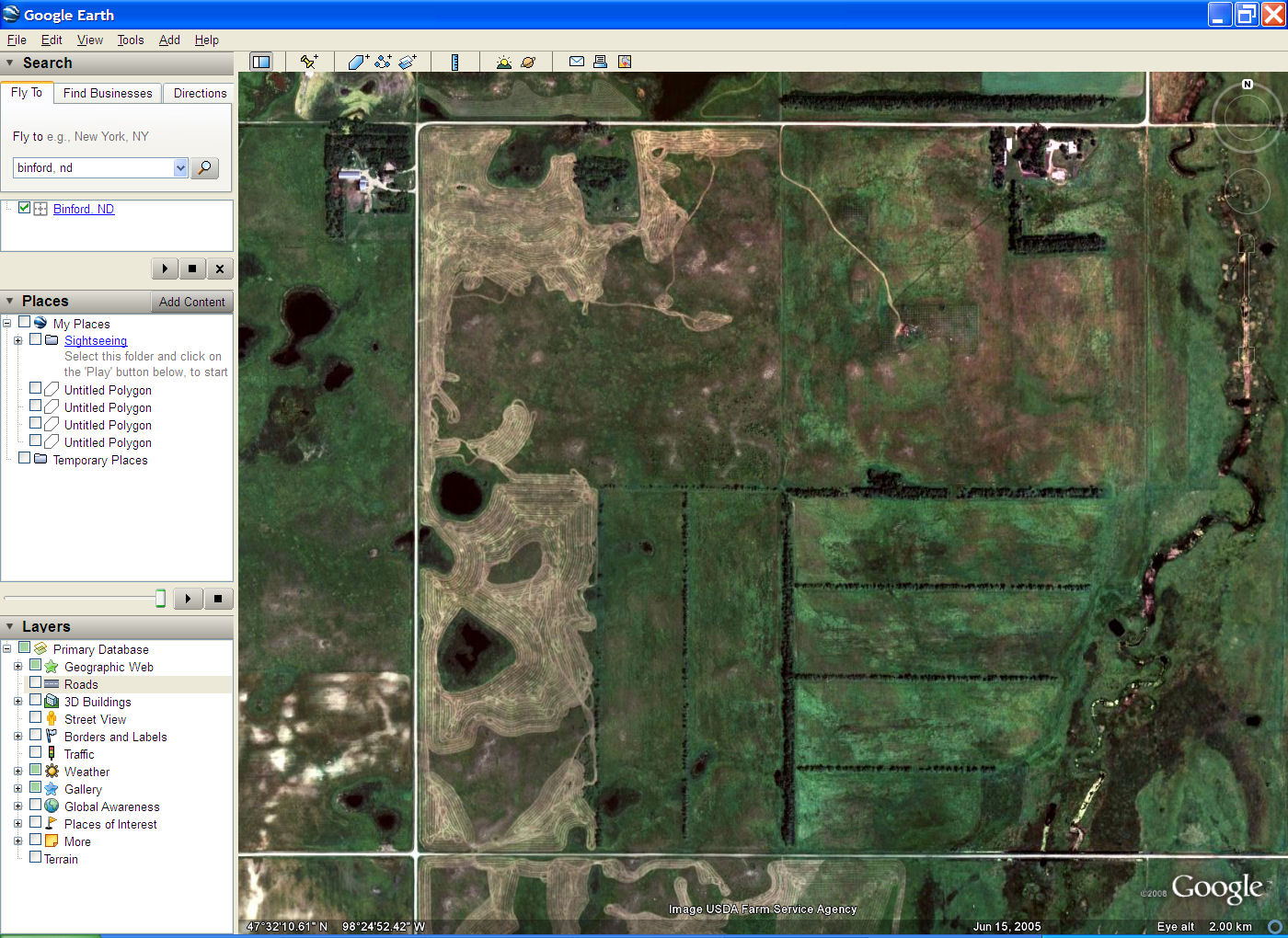This screenshot has height=938, width=1288.
Task: Open the View menu
Action: click(x=90, y=40)
